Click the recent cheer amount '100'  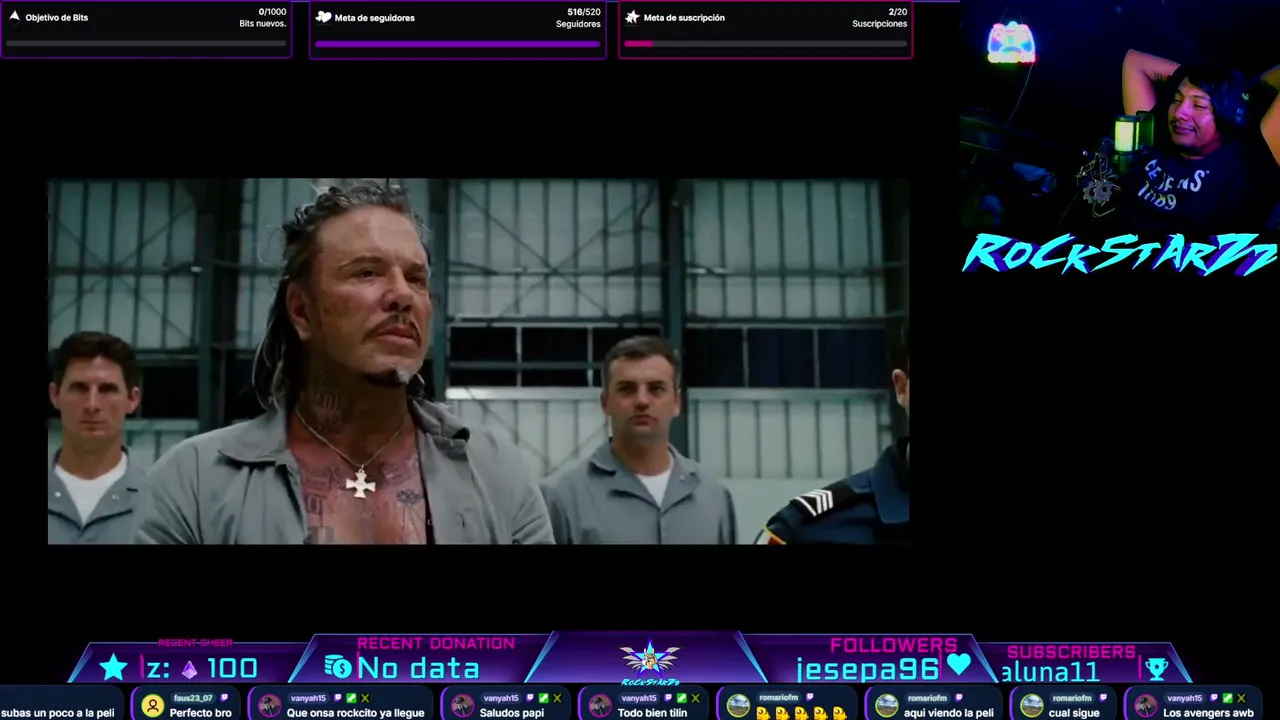(231, 668)
